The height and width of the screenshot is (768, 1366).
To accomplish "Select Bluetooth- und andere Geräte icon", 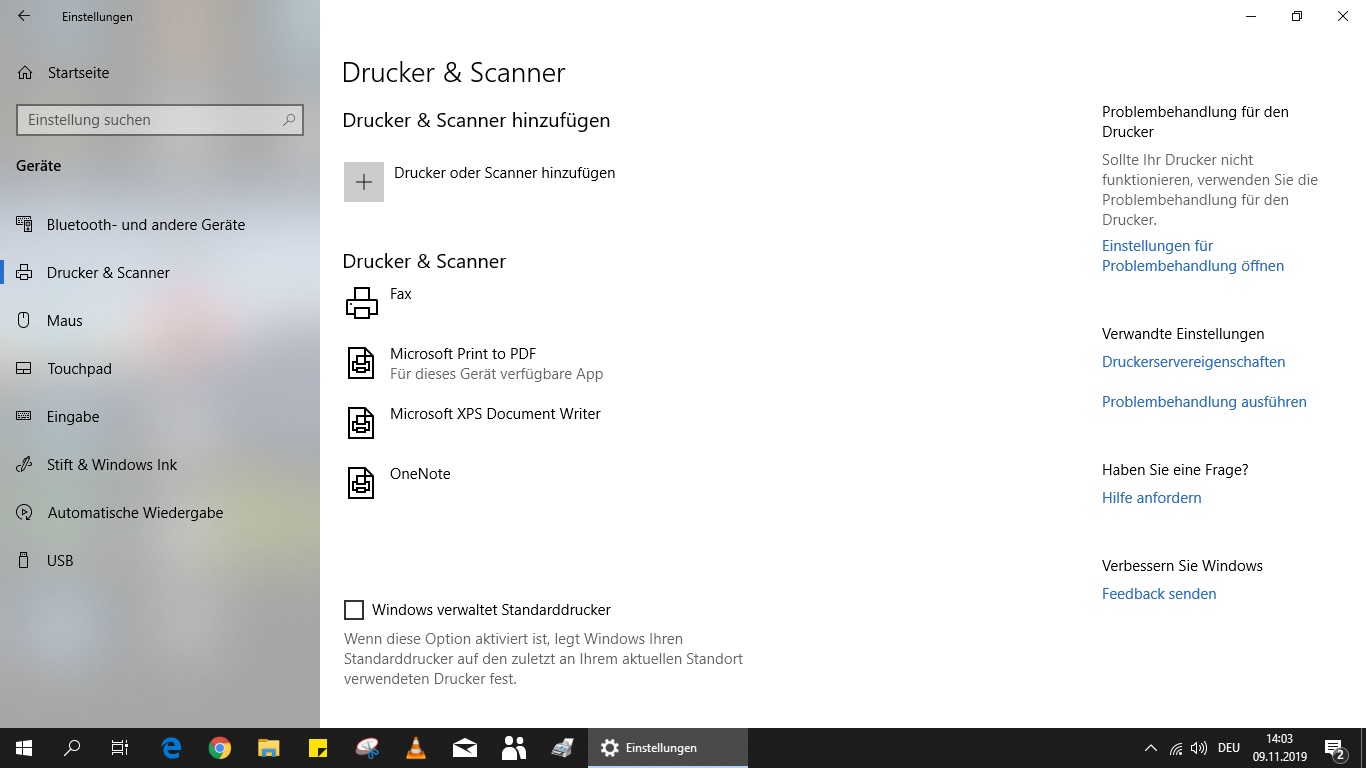I will 25,225.
